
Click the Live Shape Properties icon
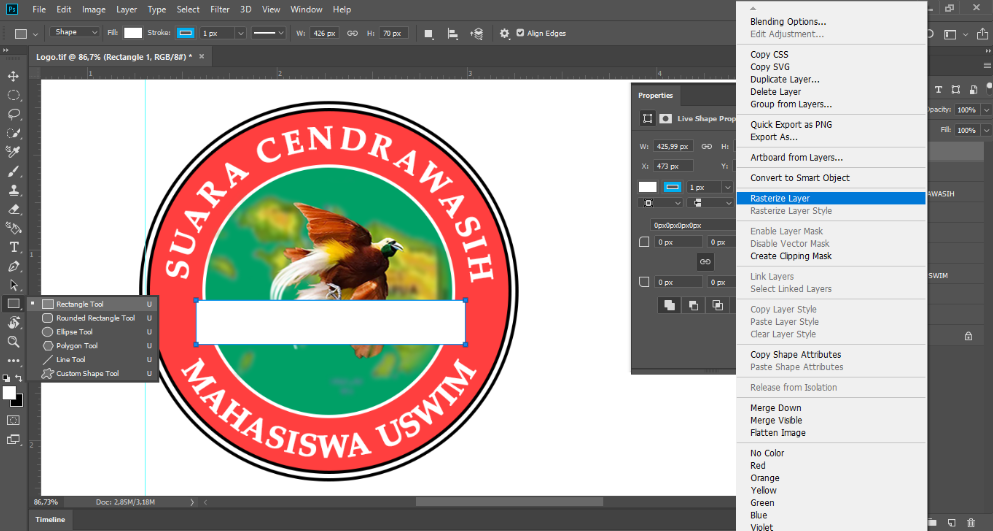[647, 118]
